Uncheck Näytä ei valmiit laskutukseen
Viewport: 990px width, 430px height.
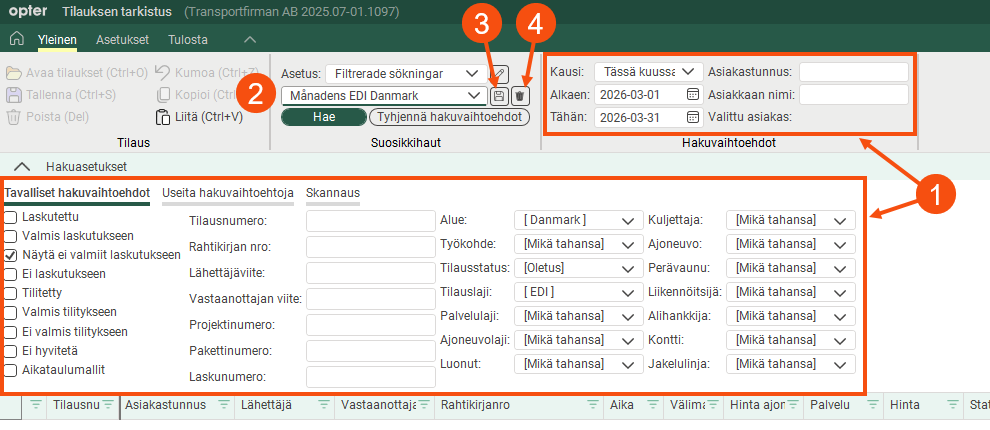pos(11,255)
